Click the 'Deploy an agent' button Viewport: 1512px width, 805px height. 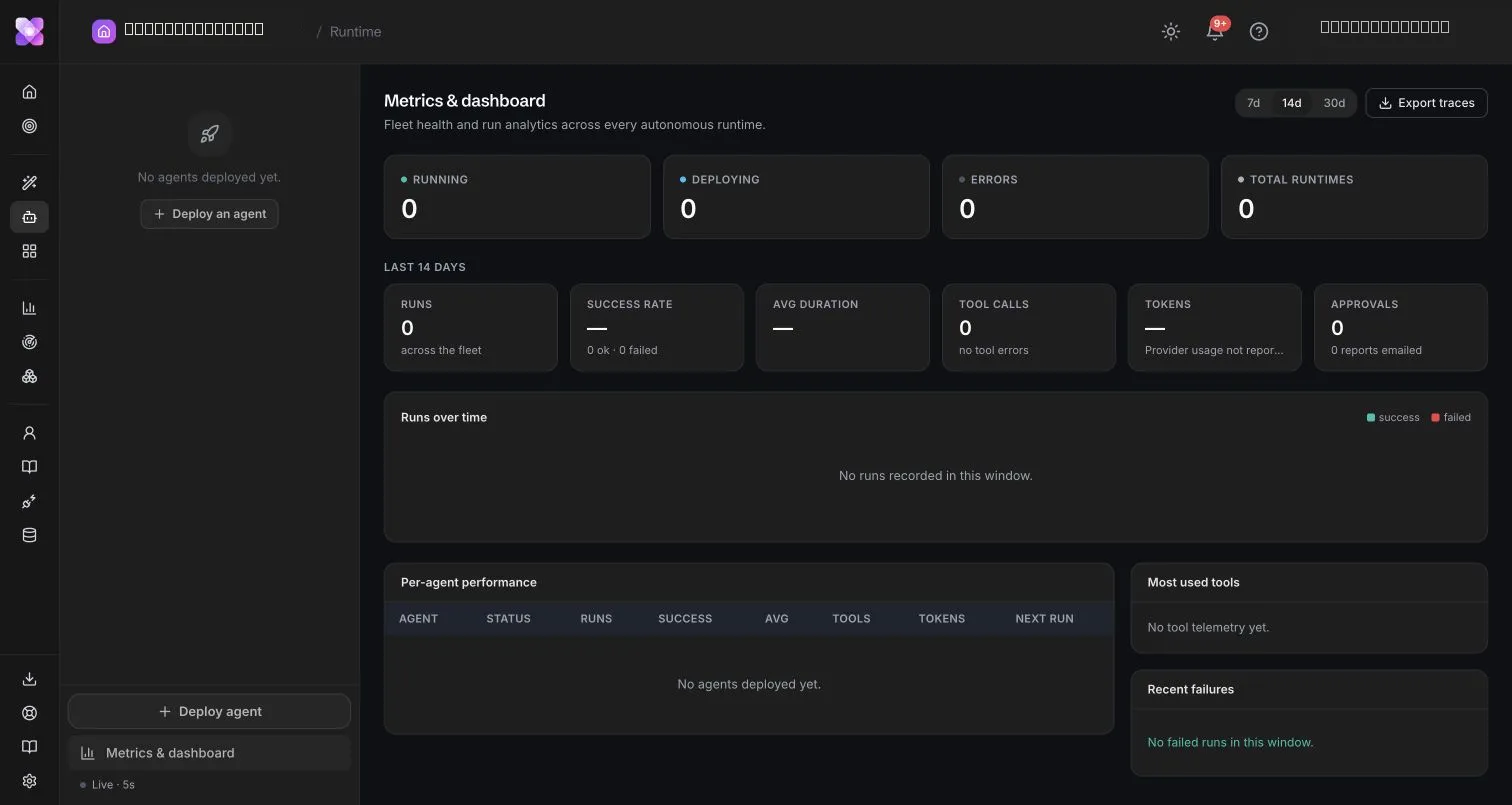pyautogui.click(x=209, y=214)
